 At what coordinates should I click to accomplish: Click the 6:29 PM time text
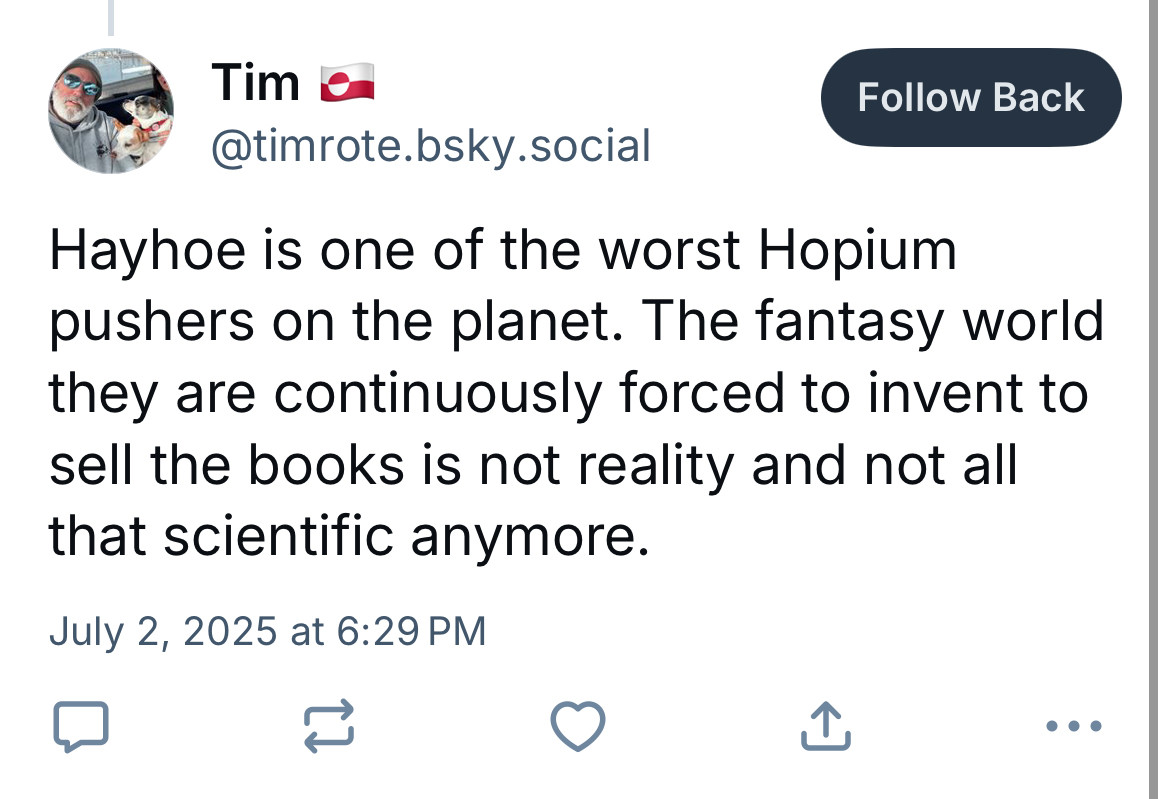pos(411,632)
